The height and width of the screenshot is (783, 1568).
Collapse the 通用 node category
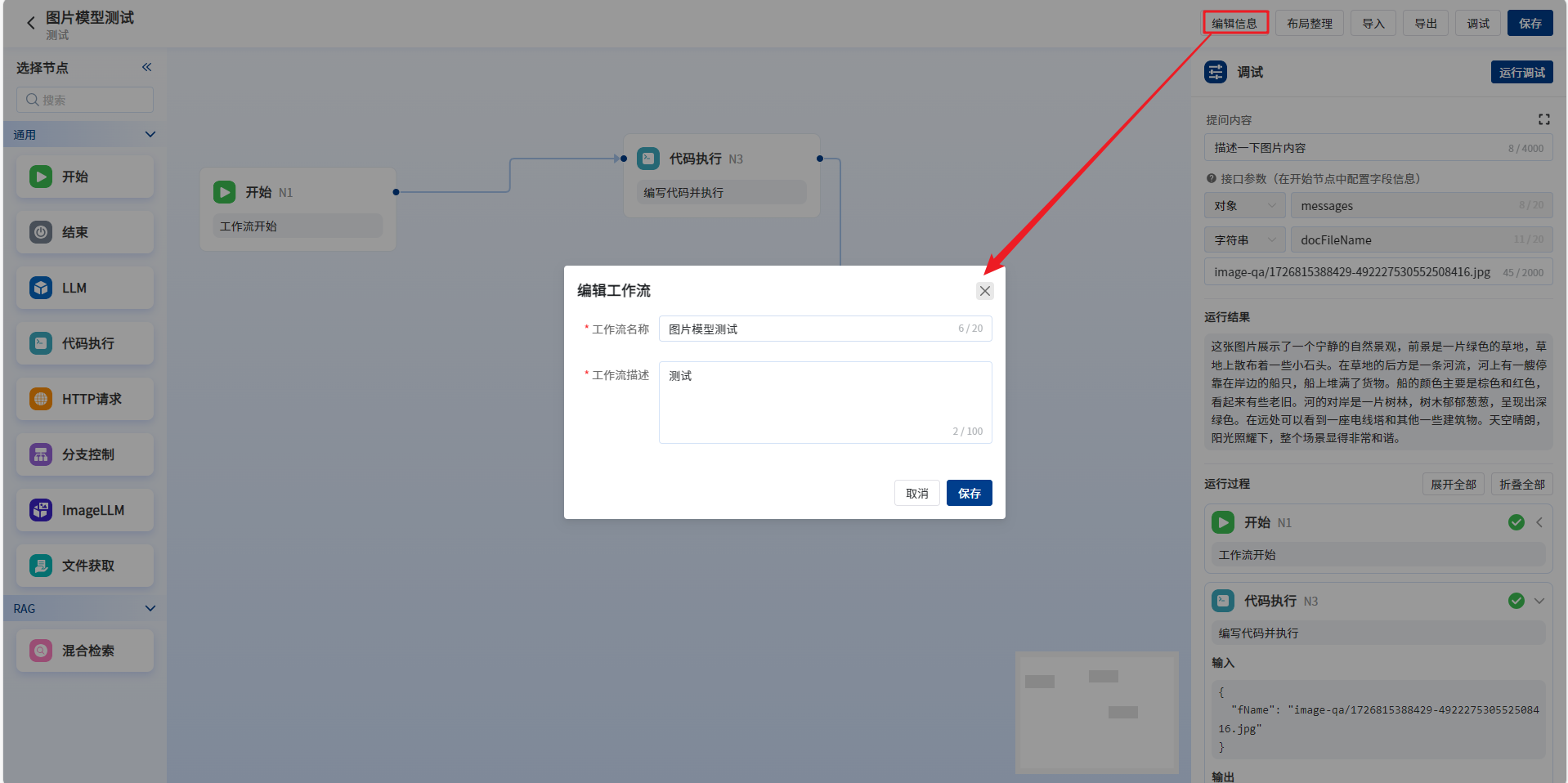click(150, 134)
